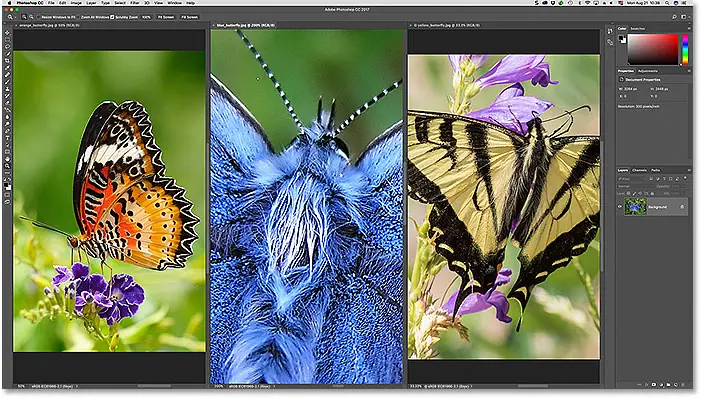
Task: Select the Clone Stamp tool
Action: point(8,88)
